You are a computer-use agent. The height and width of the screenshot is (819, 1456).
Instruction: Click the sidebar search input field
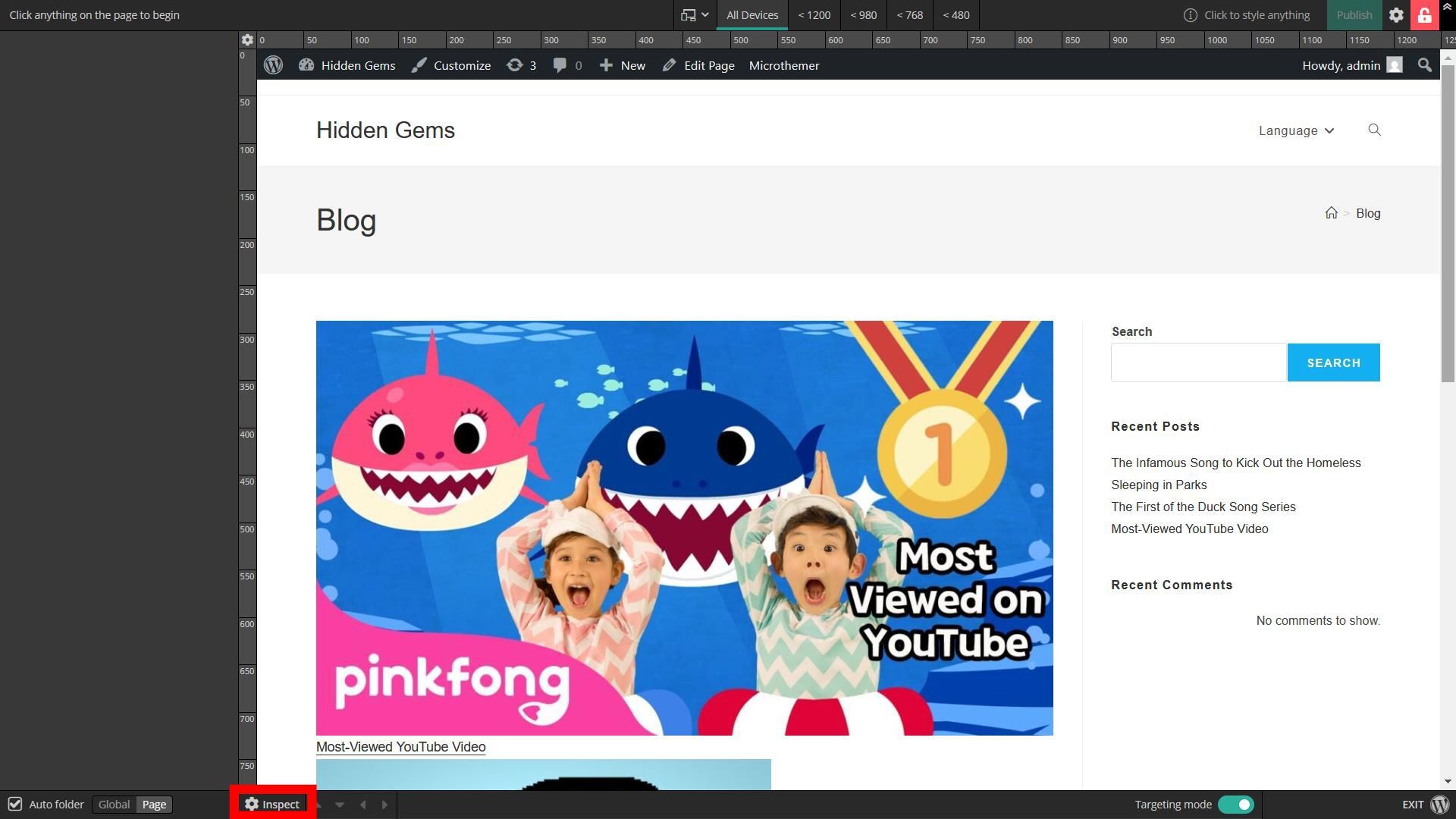pyautogui.click(x=1199, y=362)
